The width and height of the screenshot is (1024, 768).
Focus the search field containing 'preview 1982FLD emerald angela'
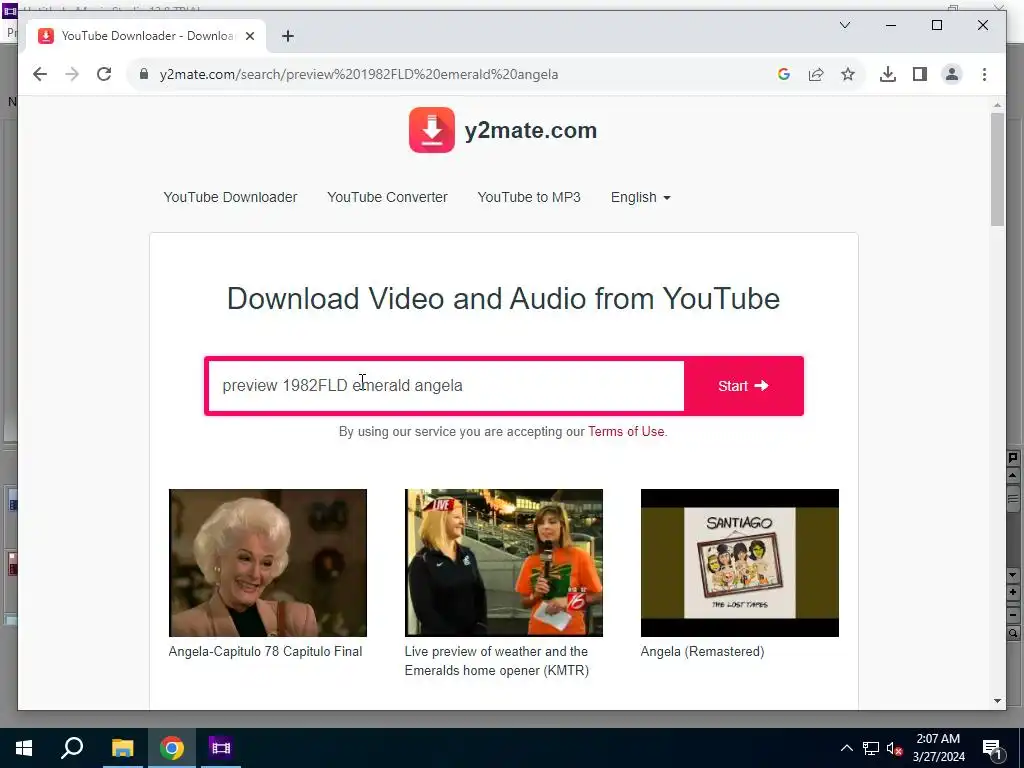point(446,386)
